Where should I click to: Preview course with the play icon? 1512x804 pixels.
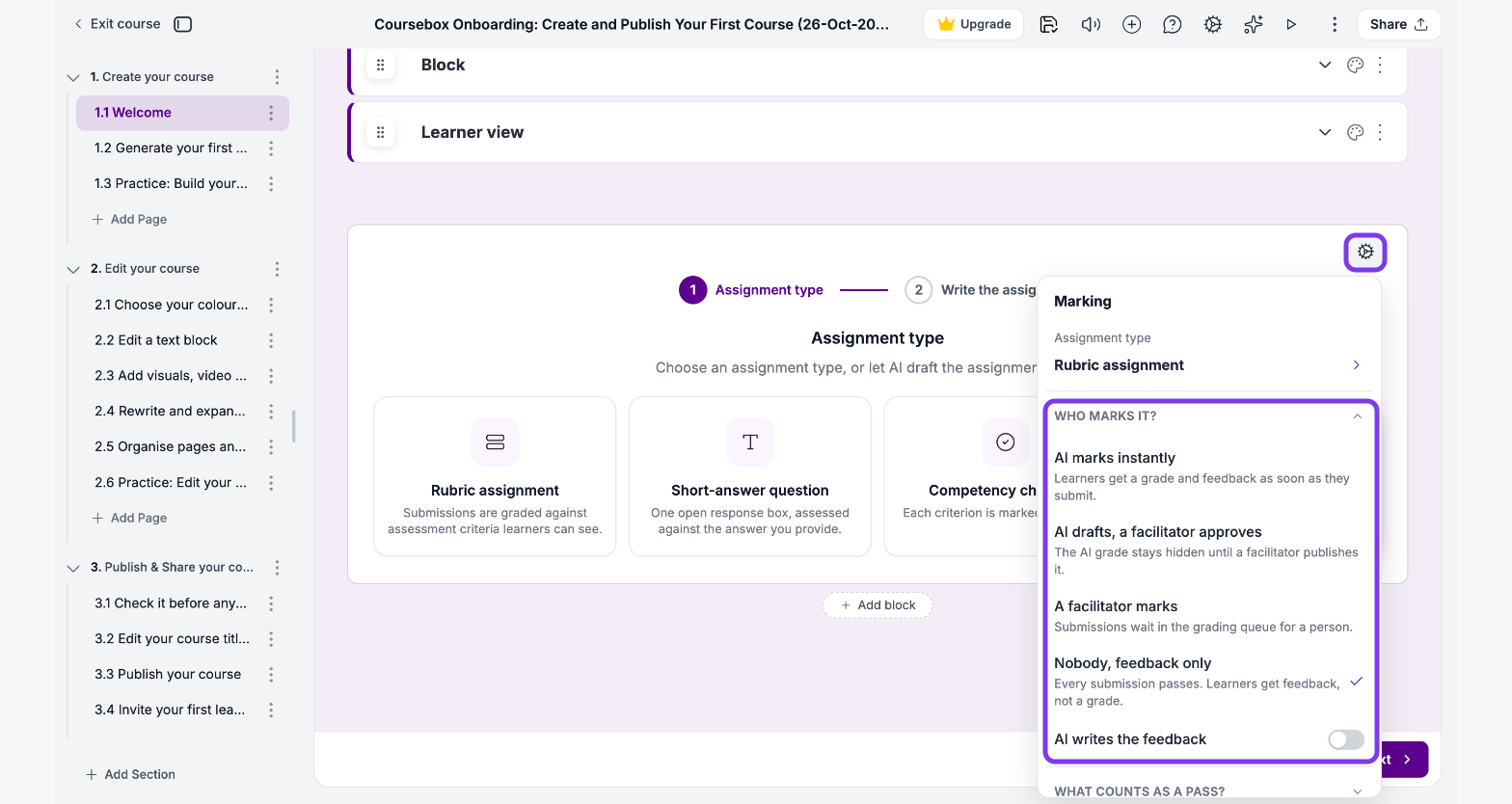click(1291, 24)
